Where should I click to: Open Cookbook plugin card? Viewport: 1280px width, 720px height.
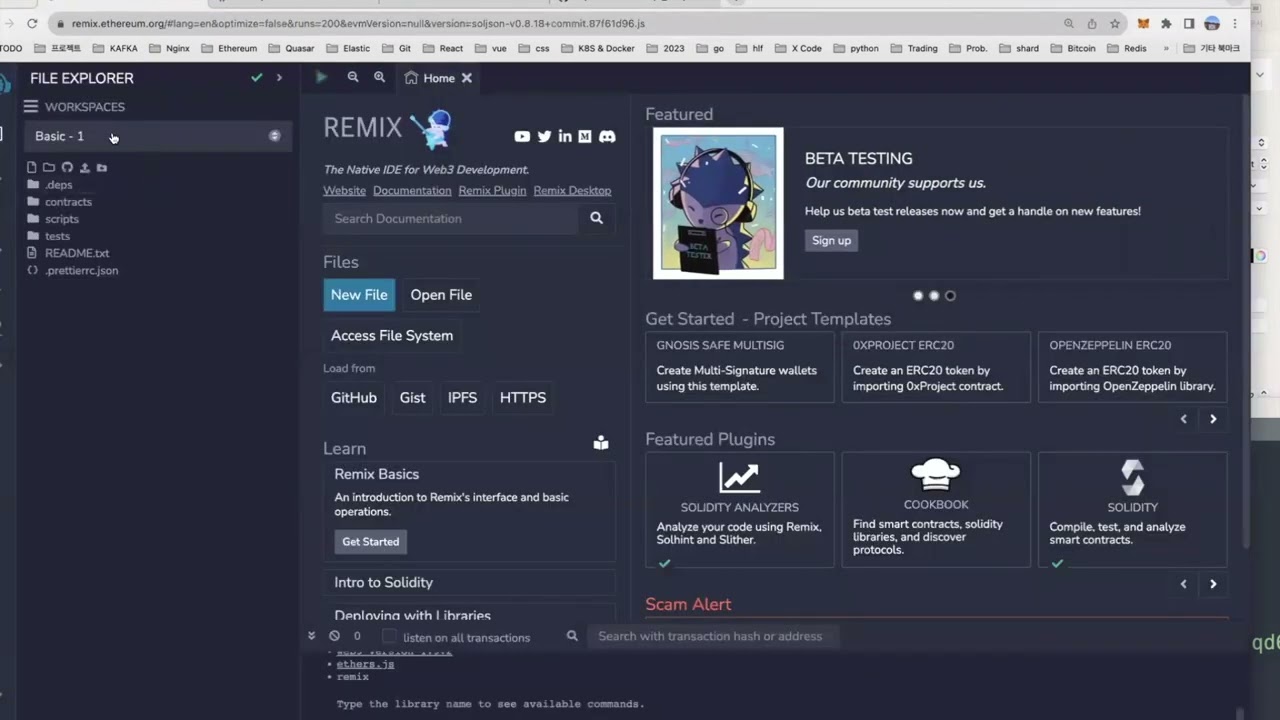click(x=936, y=510)
